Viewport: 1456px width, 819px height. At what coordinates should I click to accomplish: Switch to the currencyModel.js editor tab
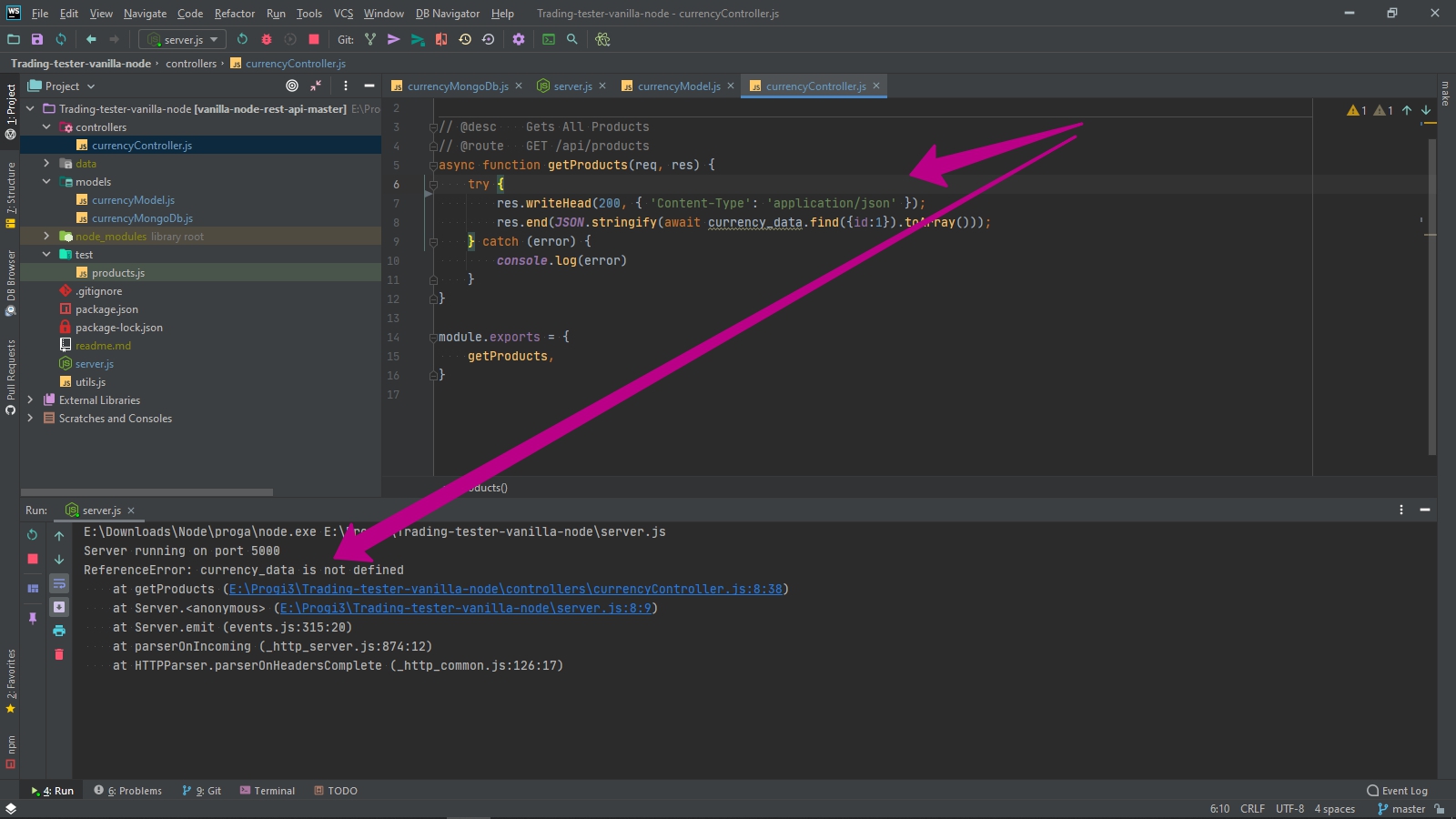click(x=678, y=86)
